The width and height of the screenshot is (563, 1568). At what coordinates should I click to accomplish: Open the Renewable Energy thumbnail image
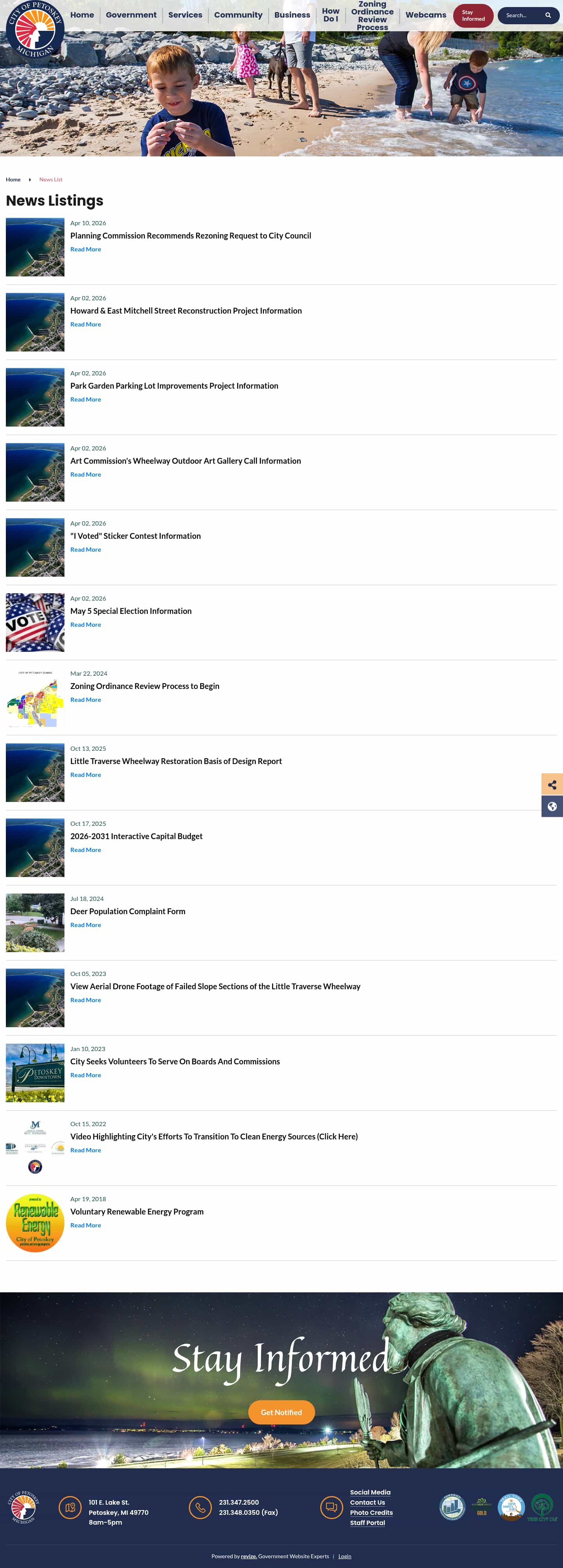(x=35, y=1222)
